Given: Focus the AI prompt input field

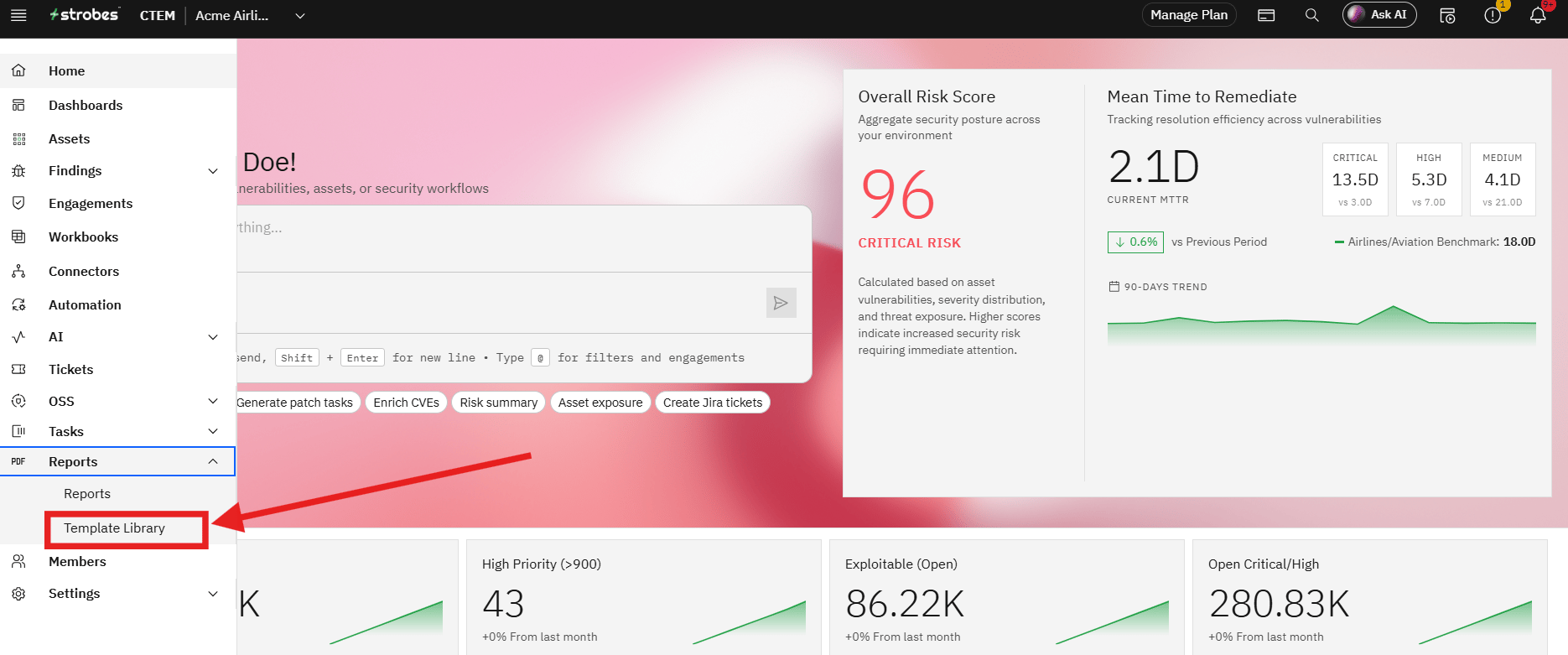Looking at the screenshot, I should coord(524,239).
